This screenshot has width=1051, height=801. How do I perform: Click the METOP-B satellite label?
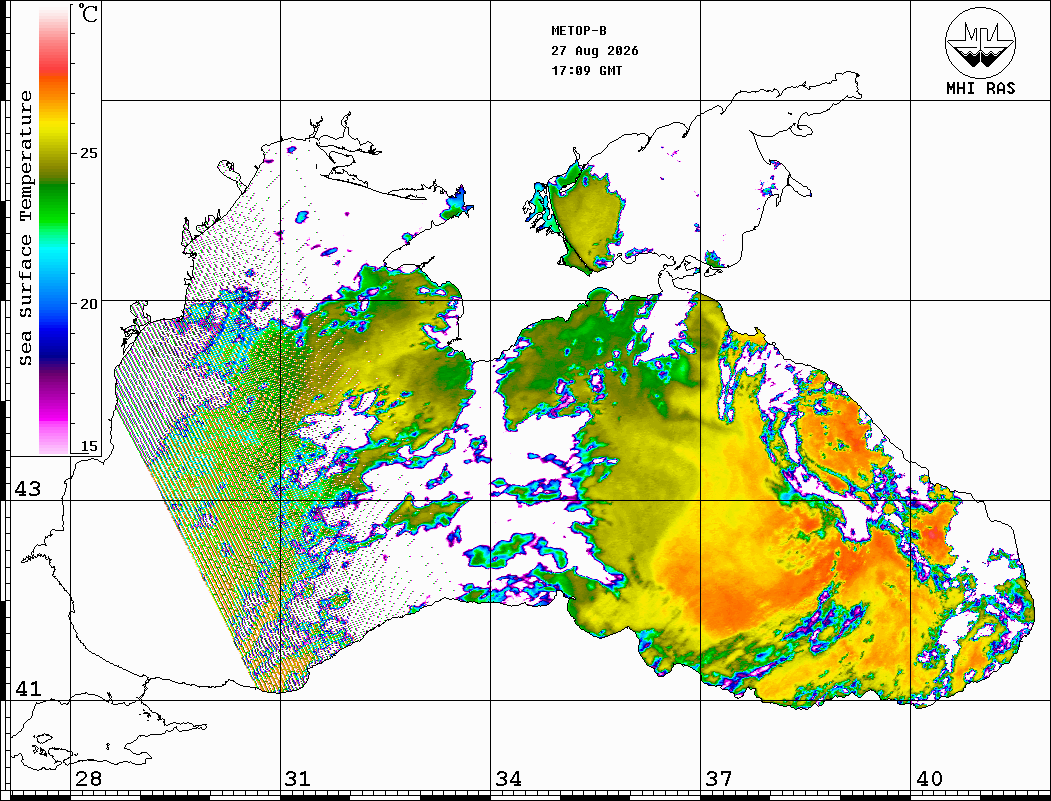tap(579, 31)
